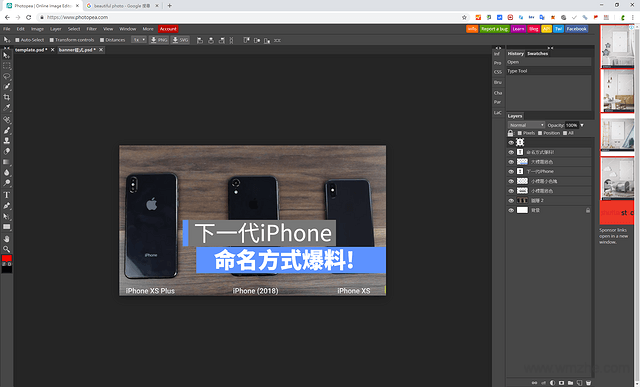Open the Learn link
Image resolution: width=640 pixels, height=387 pixels.
click(x=518, y=29)
